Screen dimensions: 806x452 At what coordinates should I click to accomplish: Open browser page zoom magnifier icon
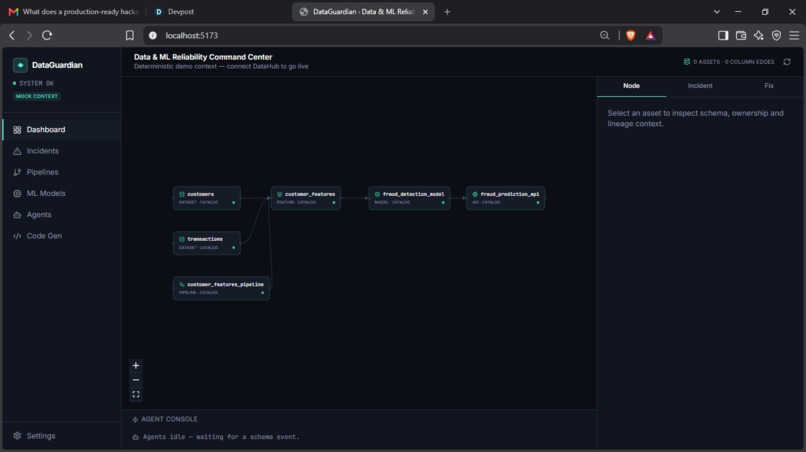point(604,35)
